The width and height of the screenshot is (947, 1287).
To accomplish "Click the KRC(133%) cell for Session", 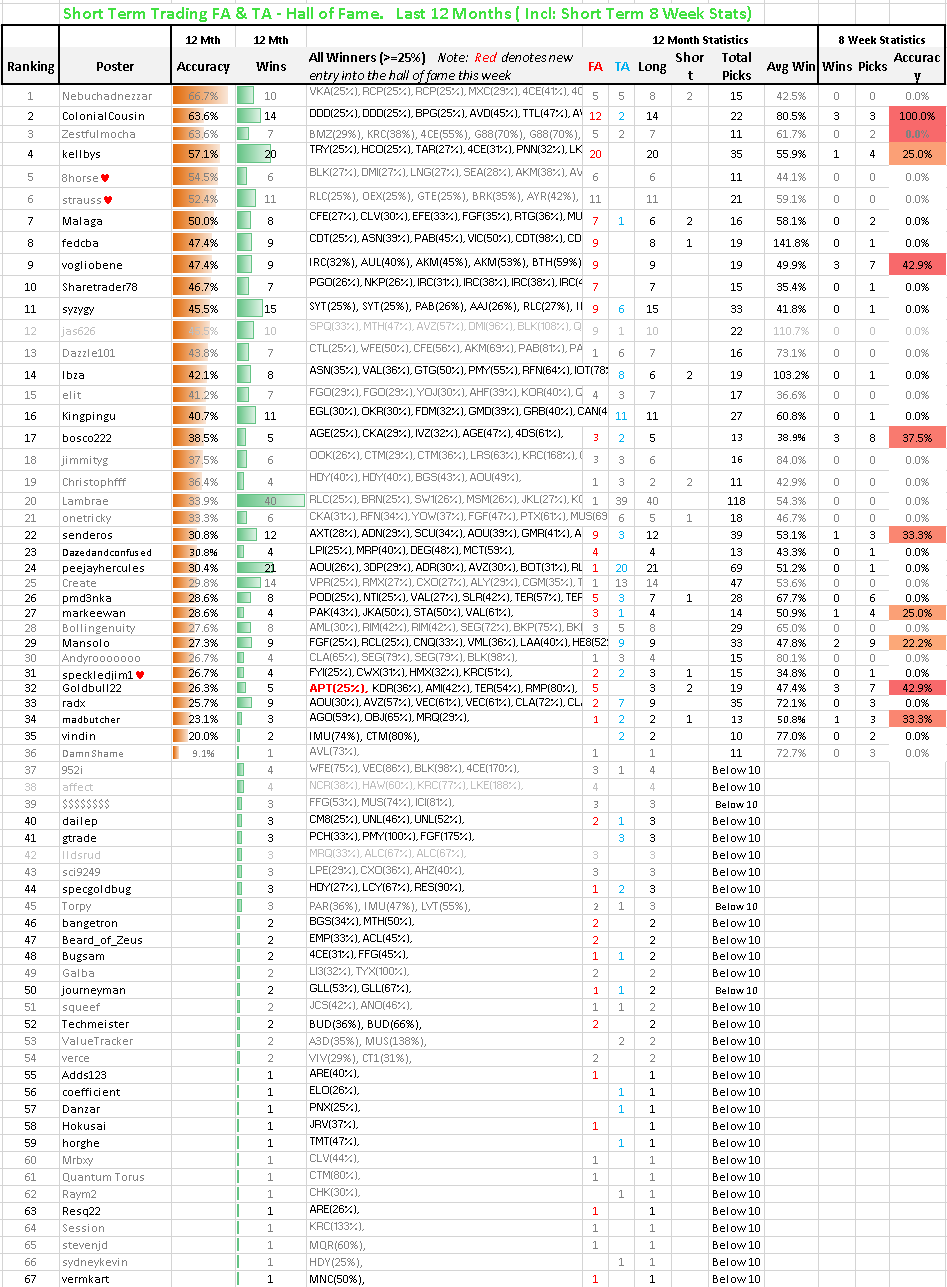I will point(446,1228).
